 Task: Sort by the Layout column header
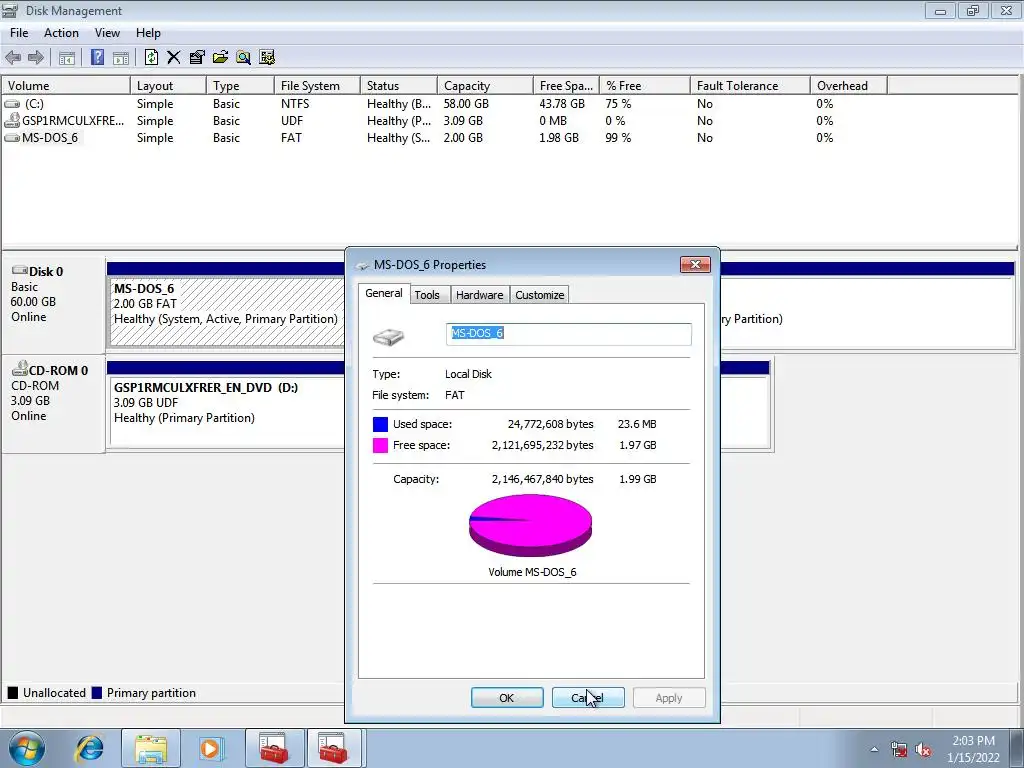point(168,86)
